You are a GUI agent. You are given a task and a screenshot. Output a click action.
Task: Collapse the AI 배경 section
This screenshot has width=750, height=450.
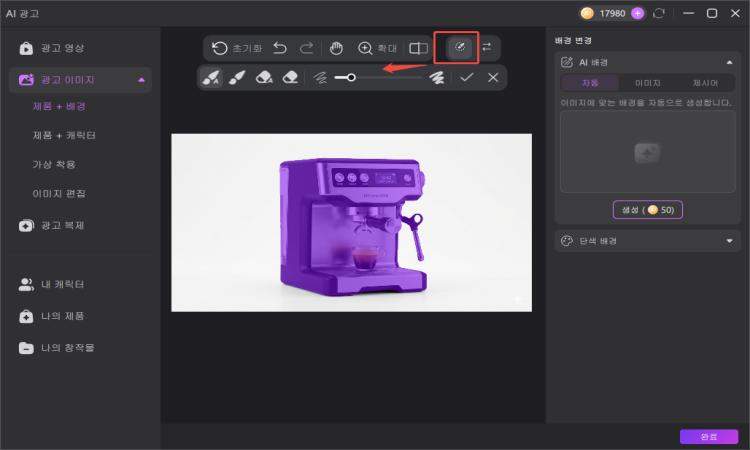point(729,62)
